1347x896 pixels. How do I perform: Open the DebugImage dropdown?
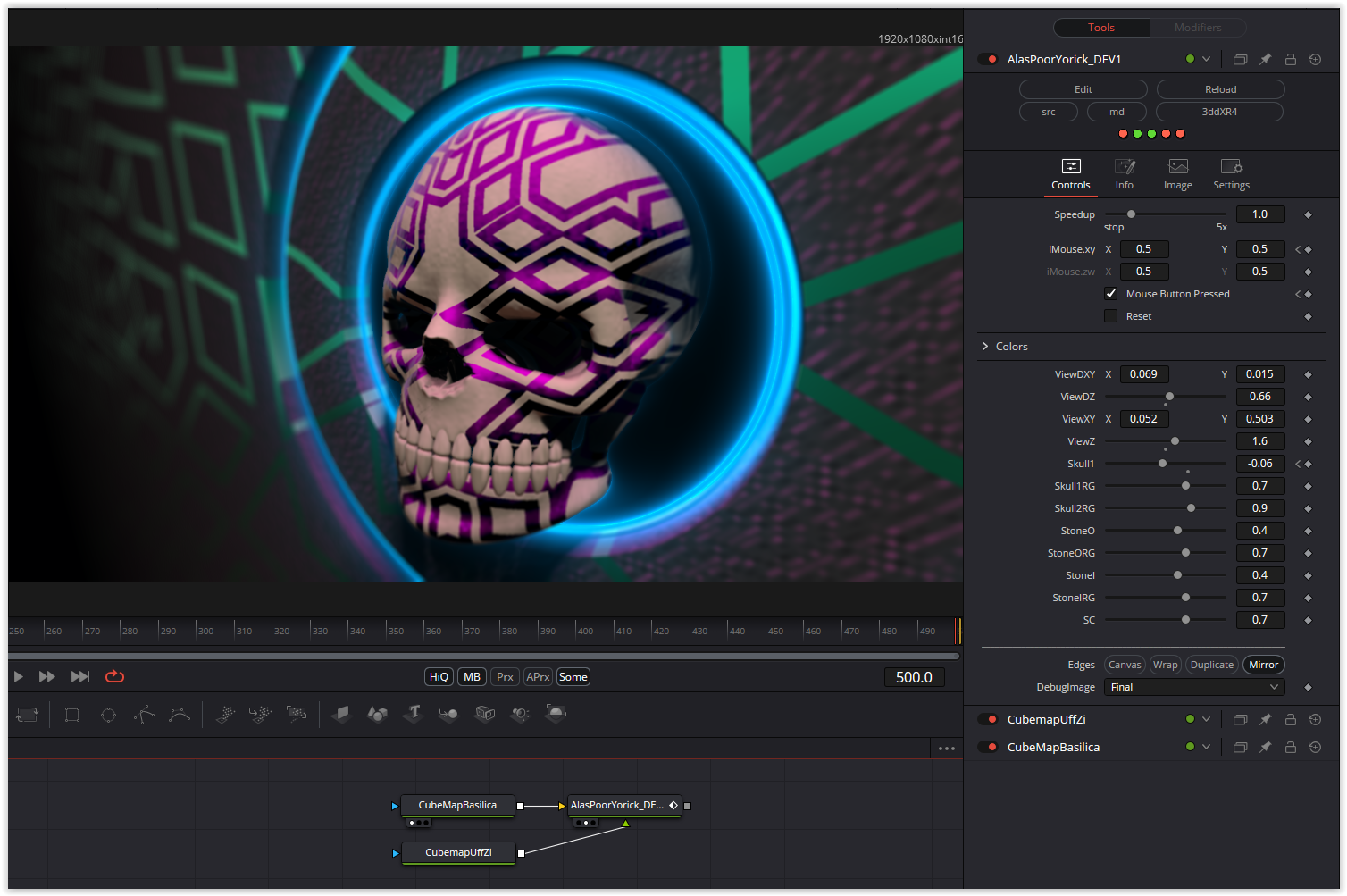click(x=1195, y=687)
